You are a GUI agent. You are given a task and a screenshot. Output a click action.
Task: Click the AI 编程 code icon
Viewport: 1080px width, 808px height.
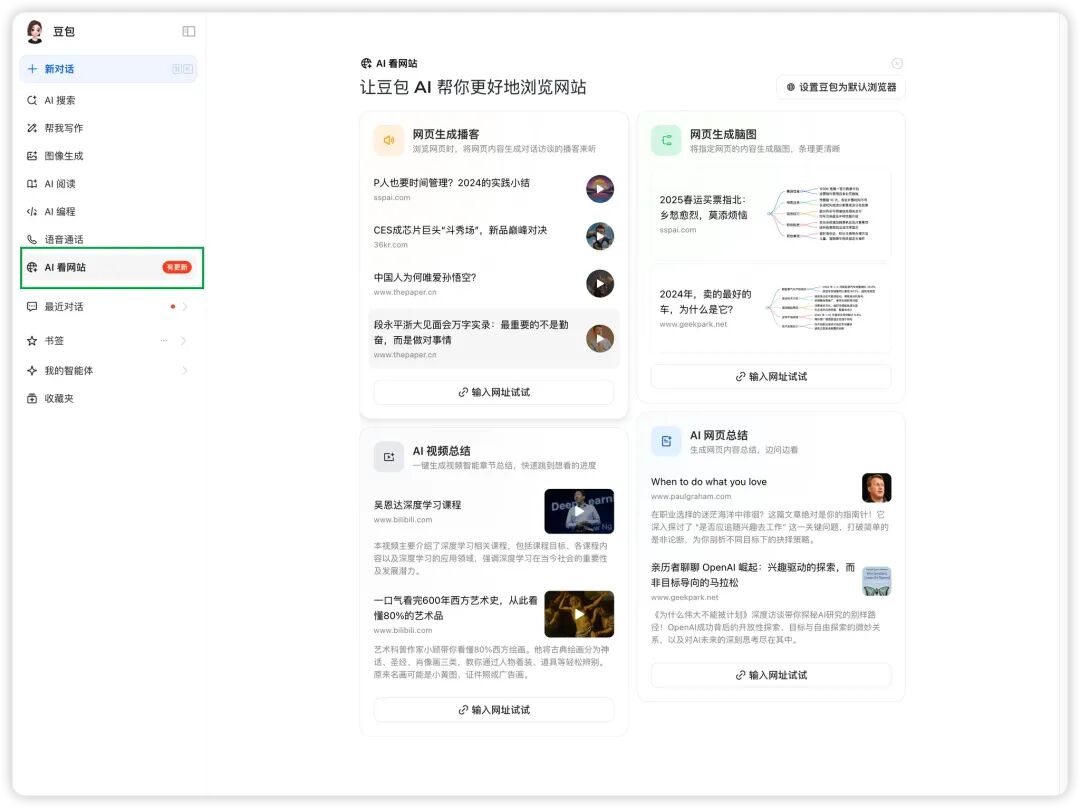coord(32,211)
